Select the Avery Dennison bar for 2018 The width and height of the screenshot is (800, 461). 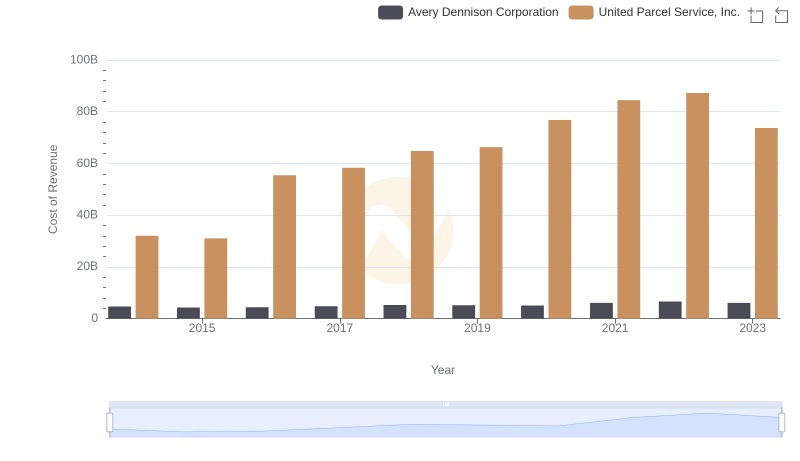(x=395, y=312)
